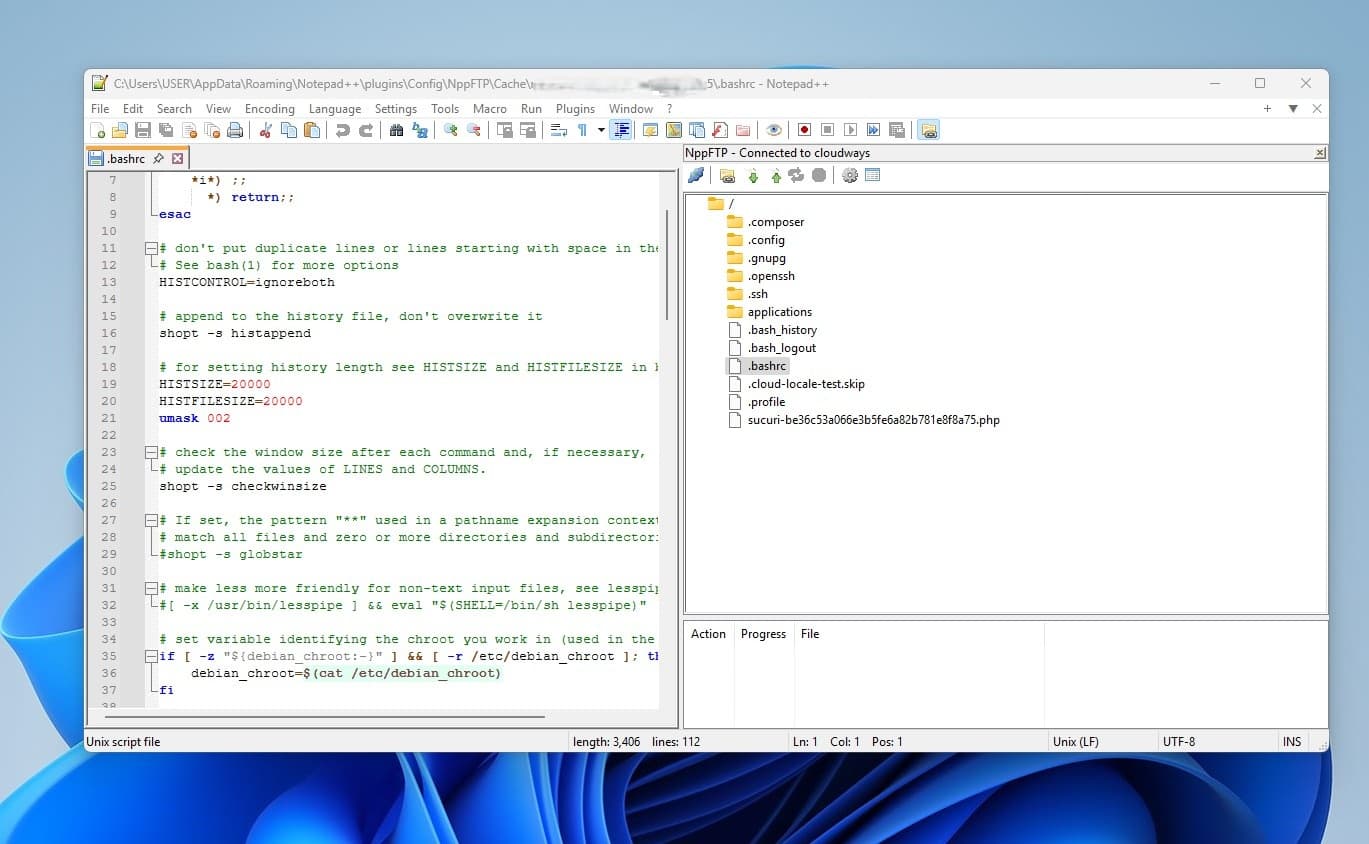Click the Progress column header in the transfer queue
The image size is (1369, 844).
pos(763,634)
